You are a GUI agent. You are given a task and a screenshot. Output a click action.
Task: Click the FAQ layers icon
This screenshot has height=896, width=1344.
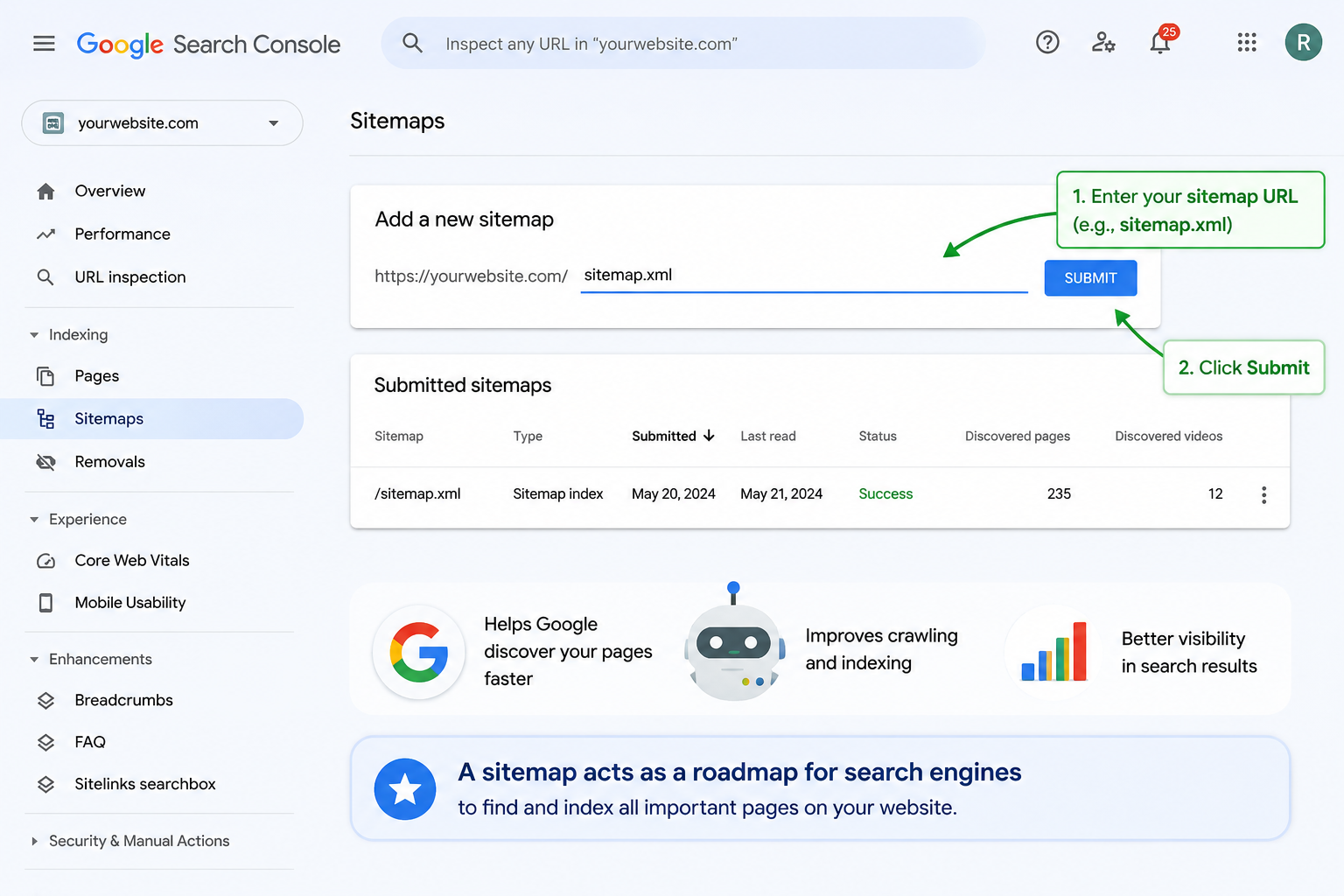(x=46, y=743)
